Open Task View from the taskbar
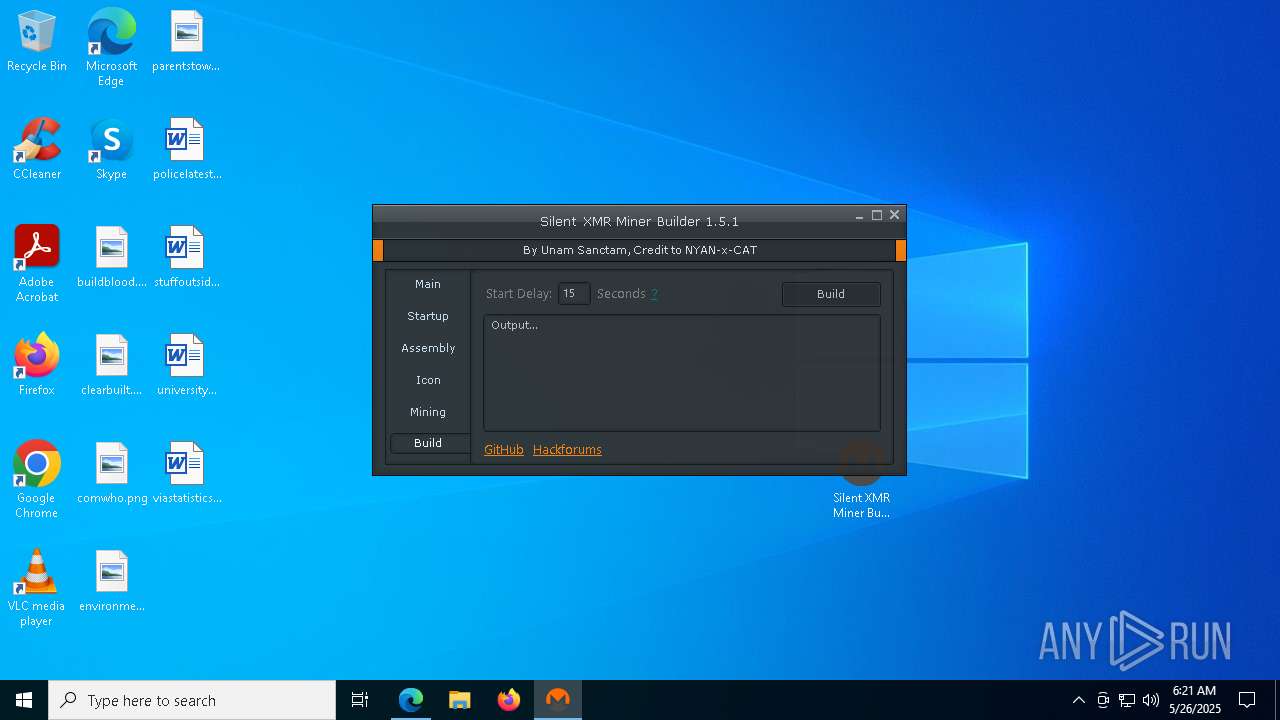Screen dimensions: 1280x720 tap(360, 700)
